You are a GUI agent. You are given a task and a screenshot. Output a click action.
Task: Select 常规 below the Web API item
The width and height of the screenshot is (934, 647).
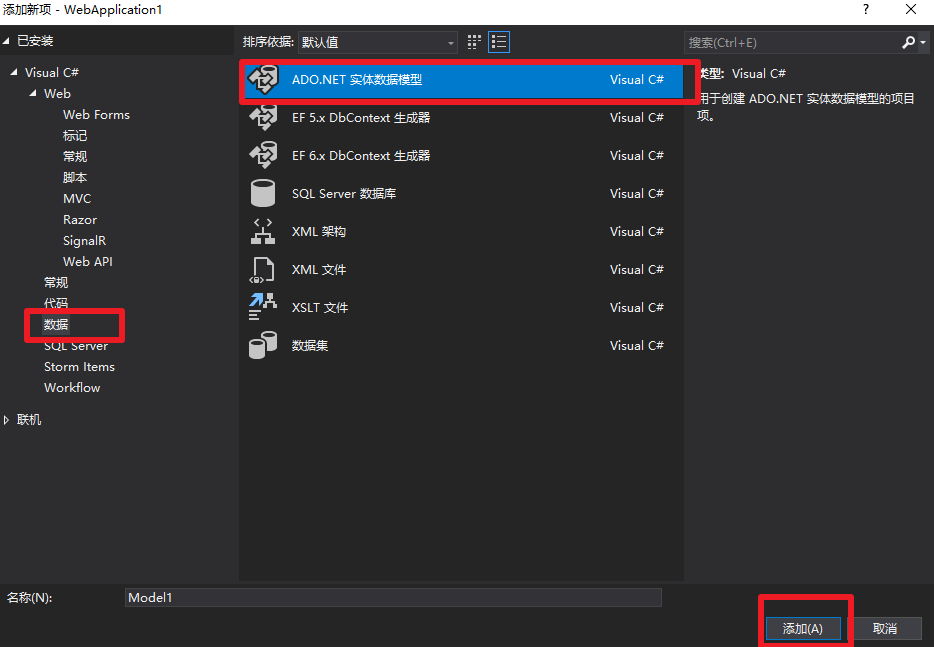coord(56,282)
